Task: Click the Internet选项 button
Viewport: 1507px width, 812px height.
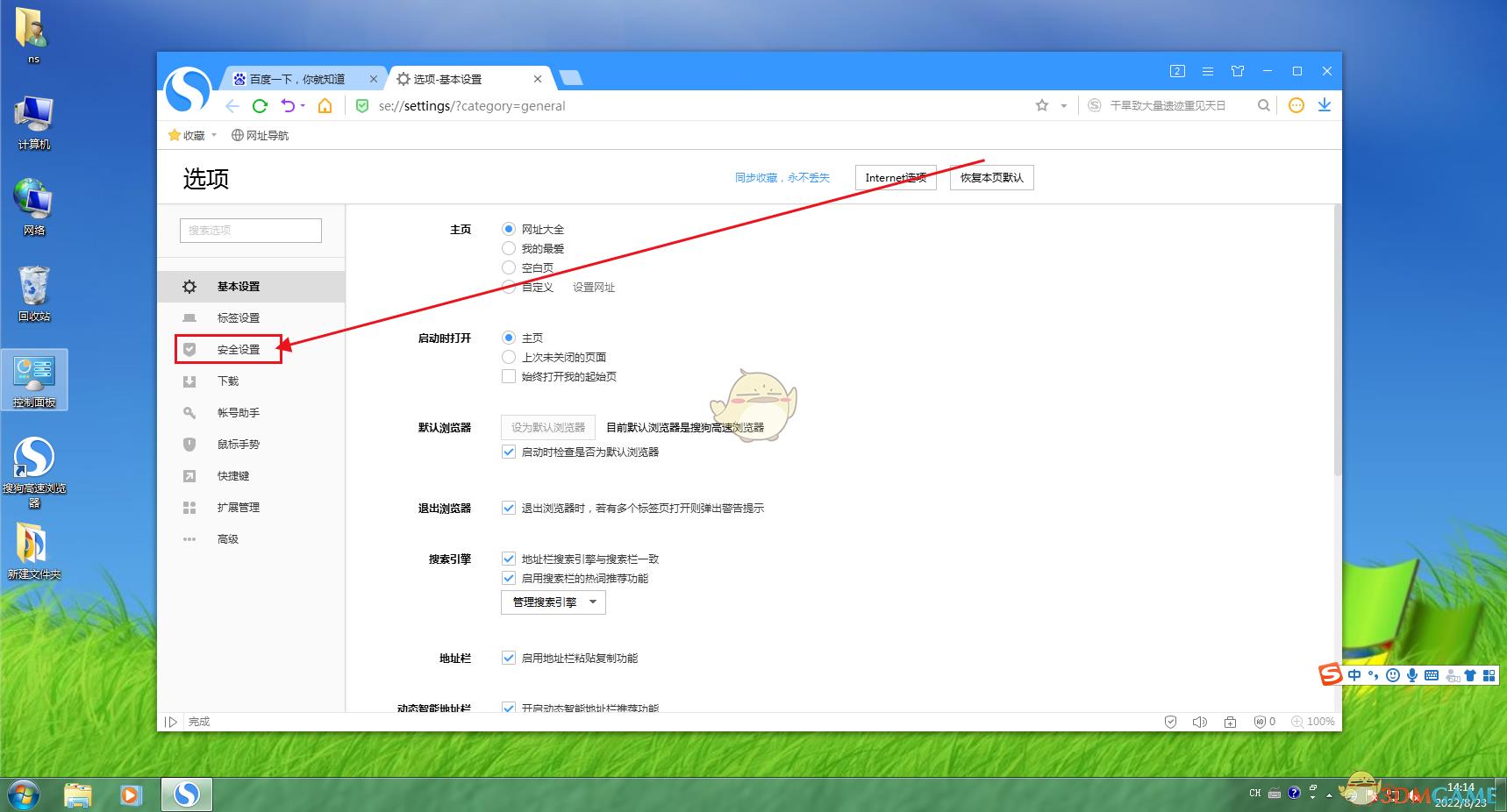Action: point(896,177)
